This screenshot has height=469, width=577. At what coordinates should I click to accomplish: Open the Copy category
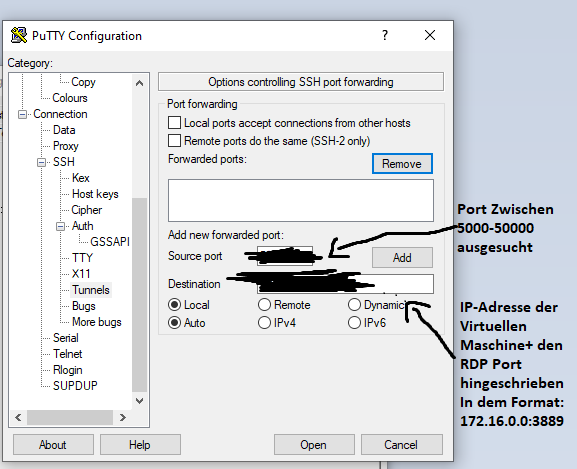click(x=83, y=82)
